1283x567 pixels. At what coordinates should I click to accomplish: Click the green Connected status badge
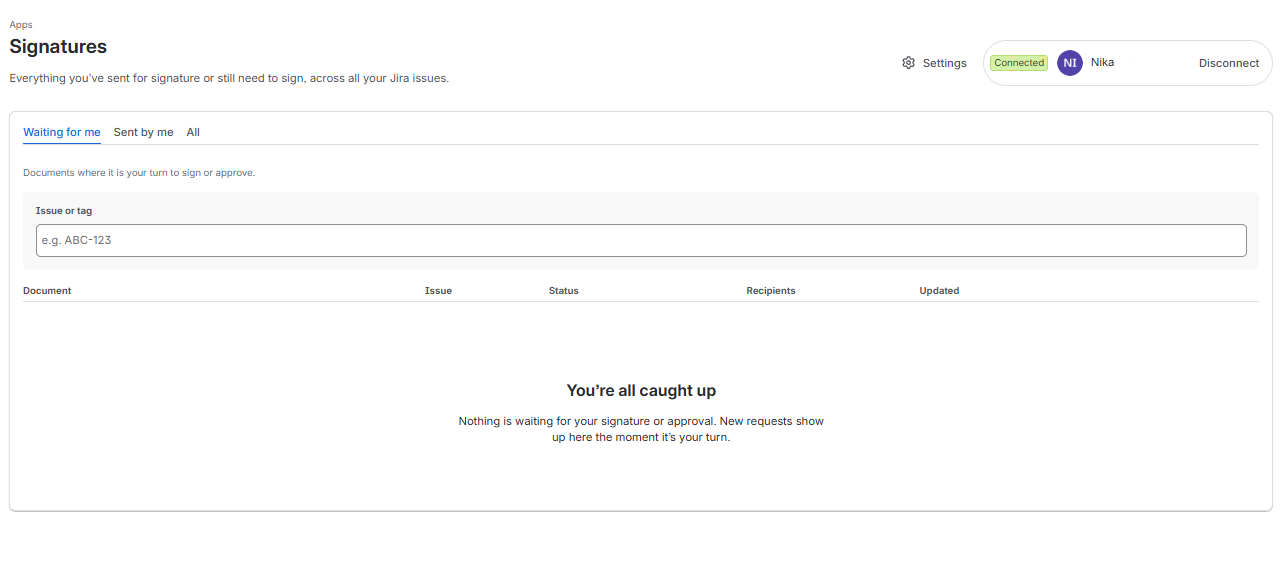(x=1019, y=63)
